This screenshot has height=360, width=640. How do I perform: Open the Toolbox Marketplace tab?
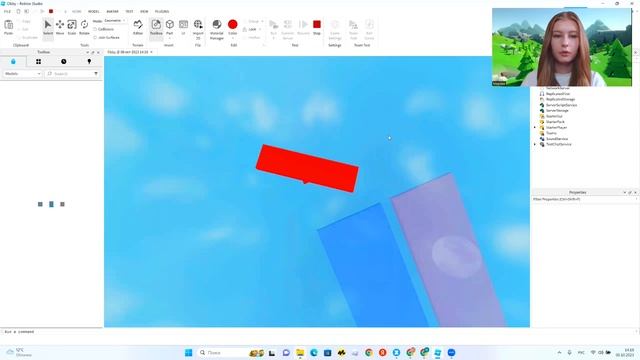13,62
